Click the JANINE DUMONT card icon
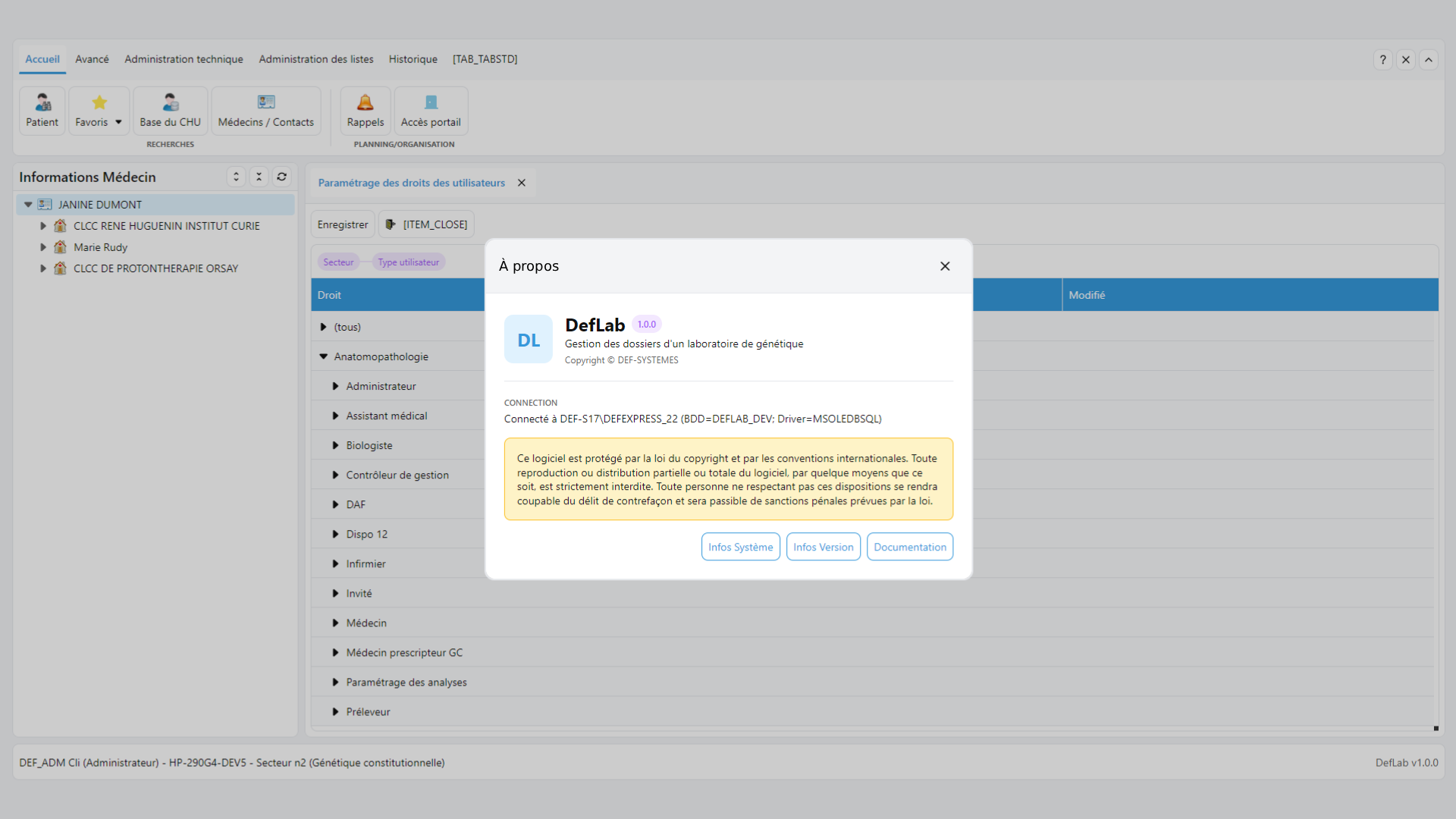Viewport: 1456px width, 819px height. (x=45, y=205)
